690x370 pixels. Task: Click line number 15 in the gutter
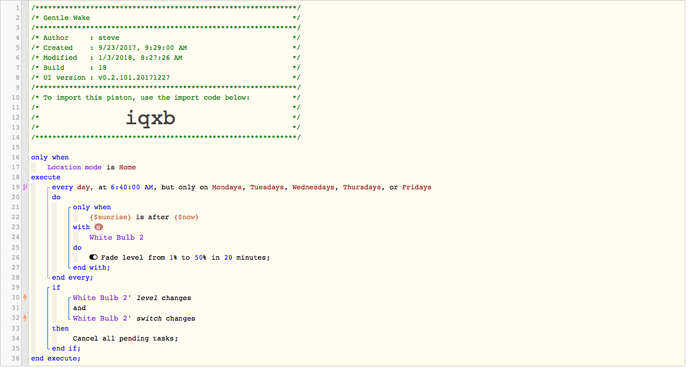[15, 147]
